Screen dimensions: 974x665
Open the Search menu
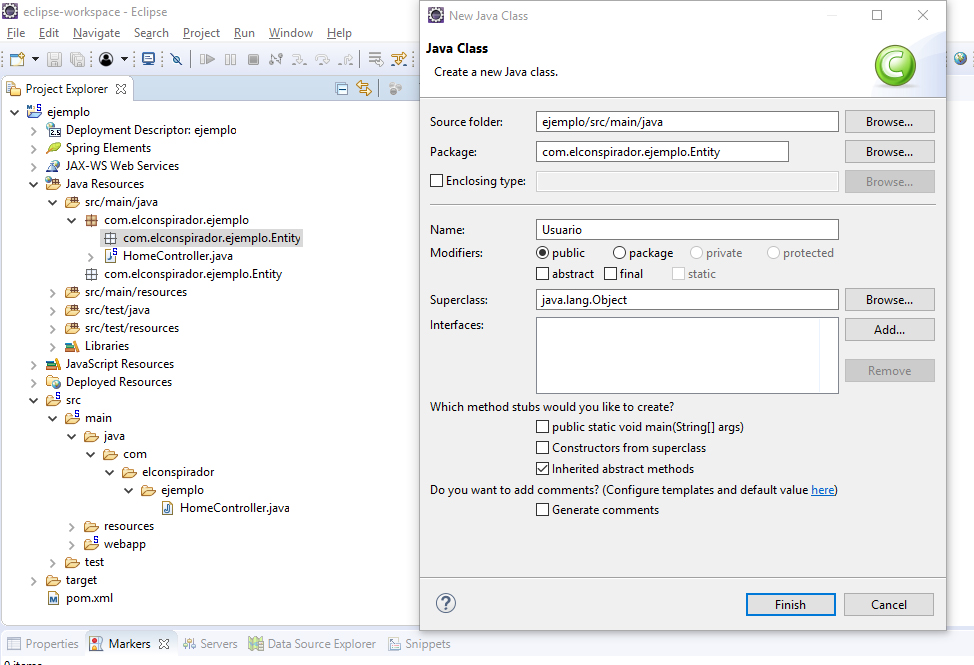tap(151, 33)
